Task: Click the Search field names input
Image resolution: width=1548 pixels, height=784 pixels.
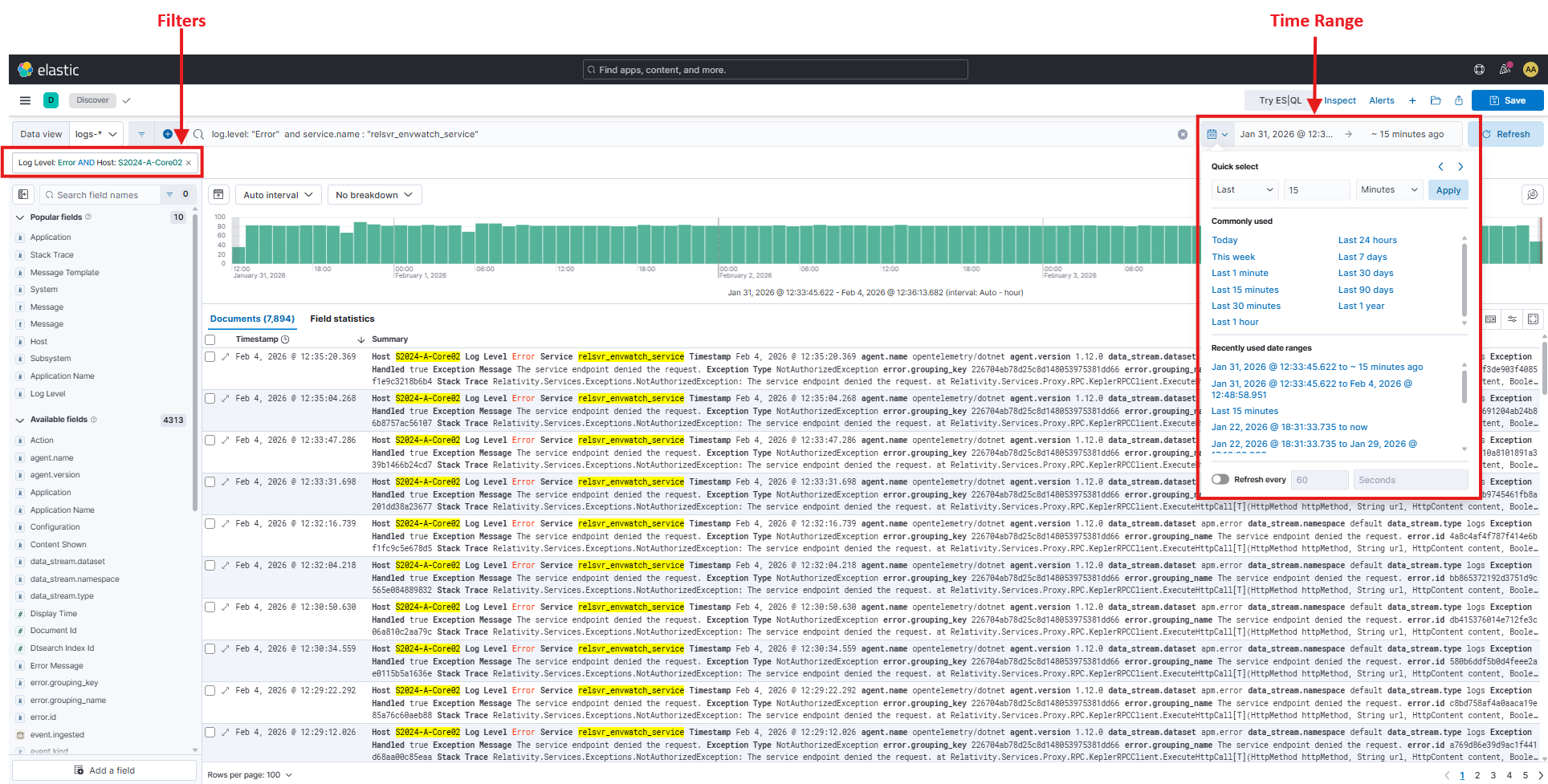Action: point(104,195)
